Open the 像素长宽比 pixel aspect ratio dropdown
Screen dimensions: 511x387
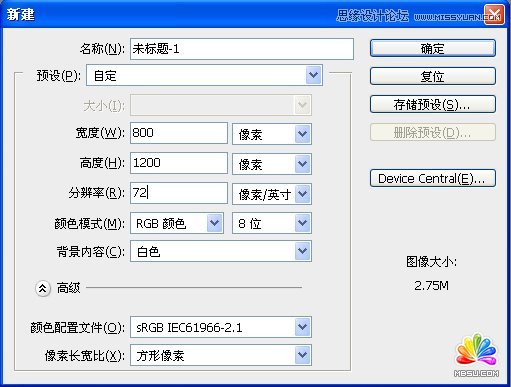(221, 355)
